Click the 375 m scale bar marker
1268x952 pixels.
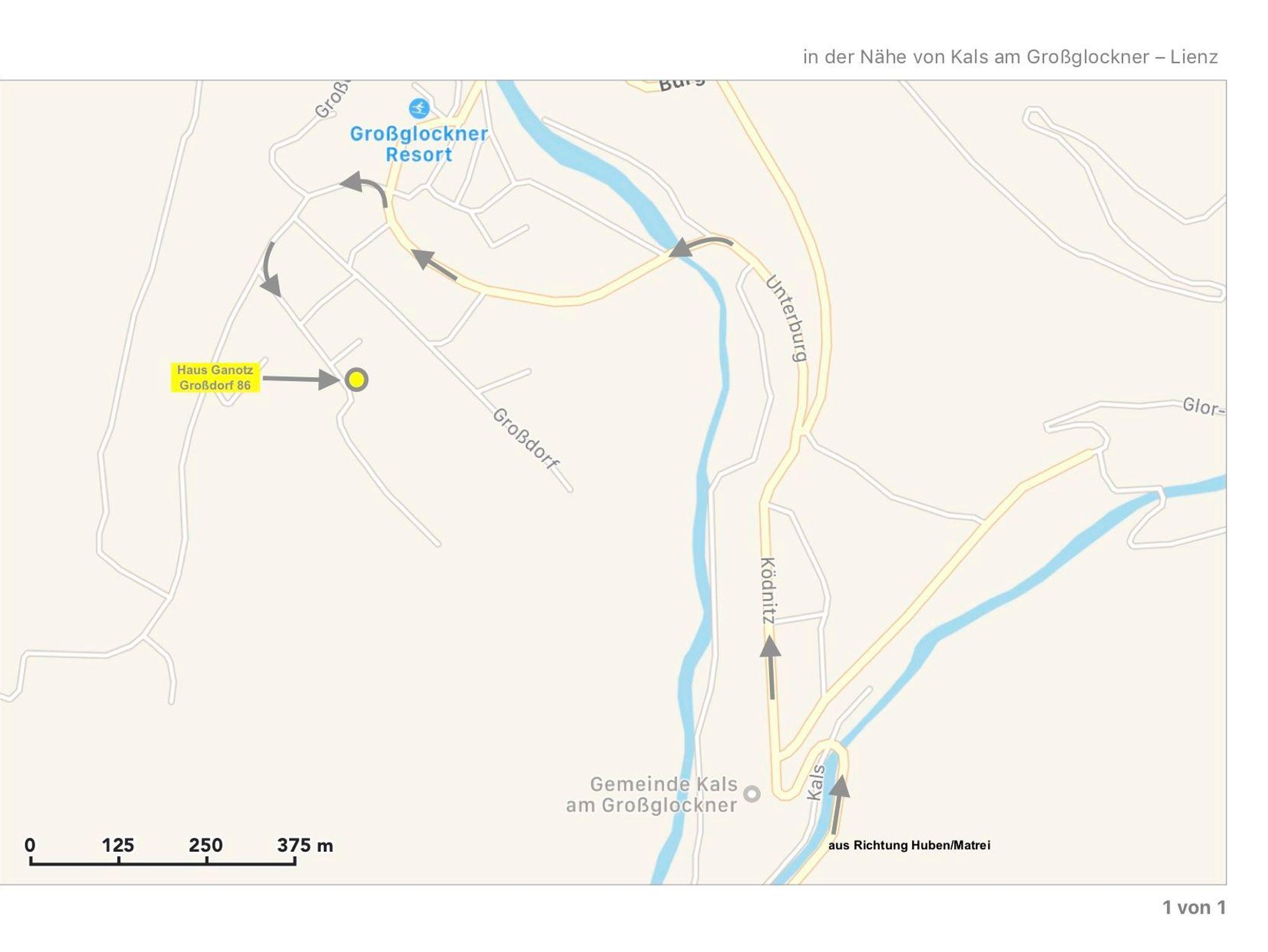(305, 845)
